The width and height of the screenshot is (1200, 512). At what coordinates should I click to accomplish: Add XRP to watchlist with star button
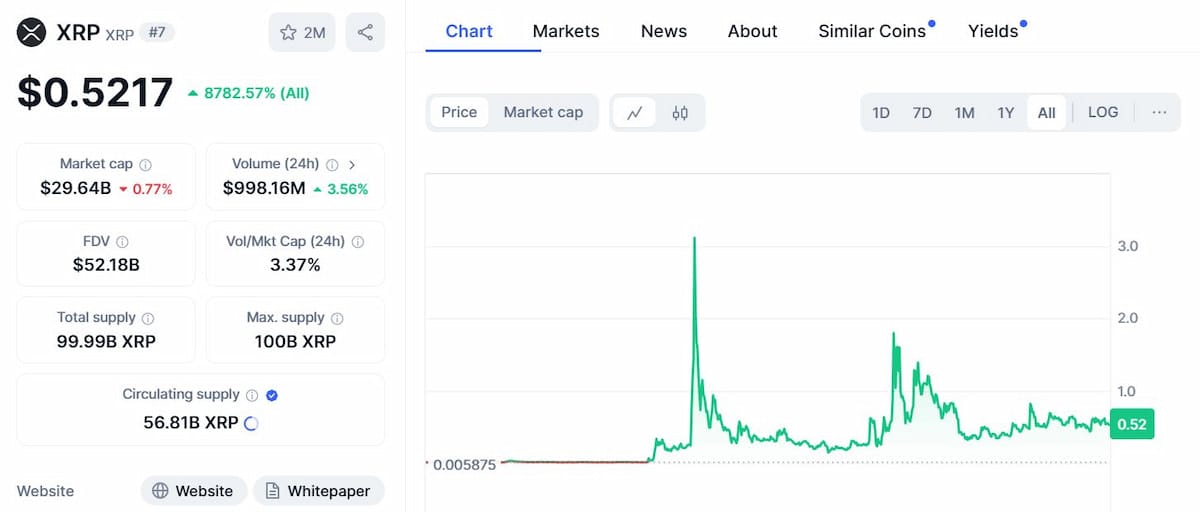coord(302,33)
